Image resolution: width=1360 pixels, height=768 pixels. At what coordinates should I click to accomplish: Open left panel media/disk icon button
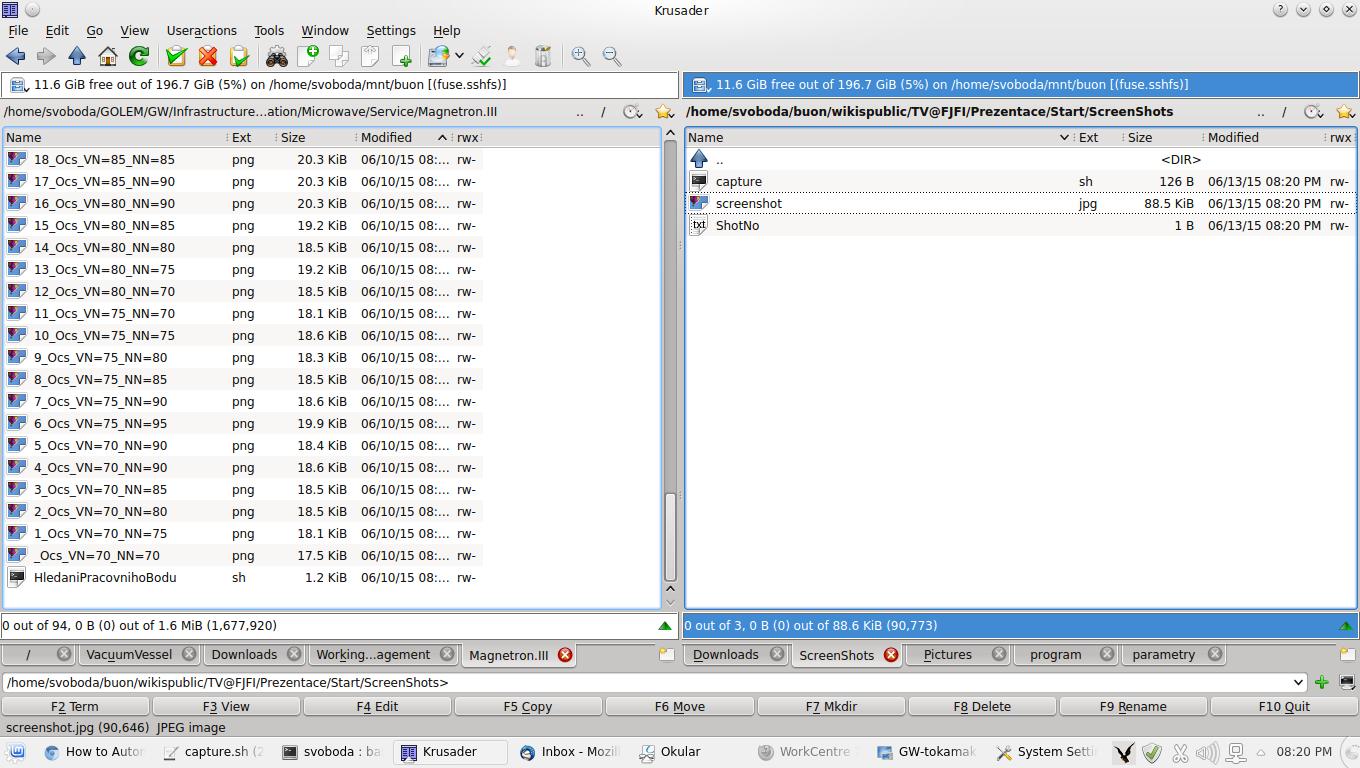tap(18, 85)
